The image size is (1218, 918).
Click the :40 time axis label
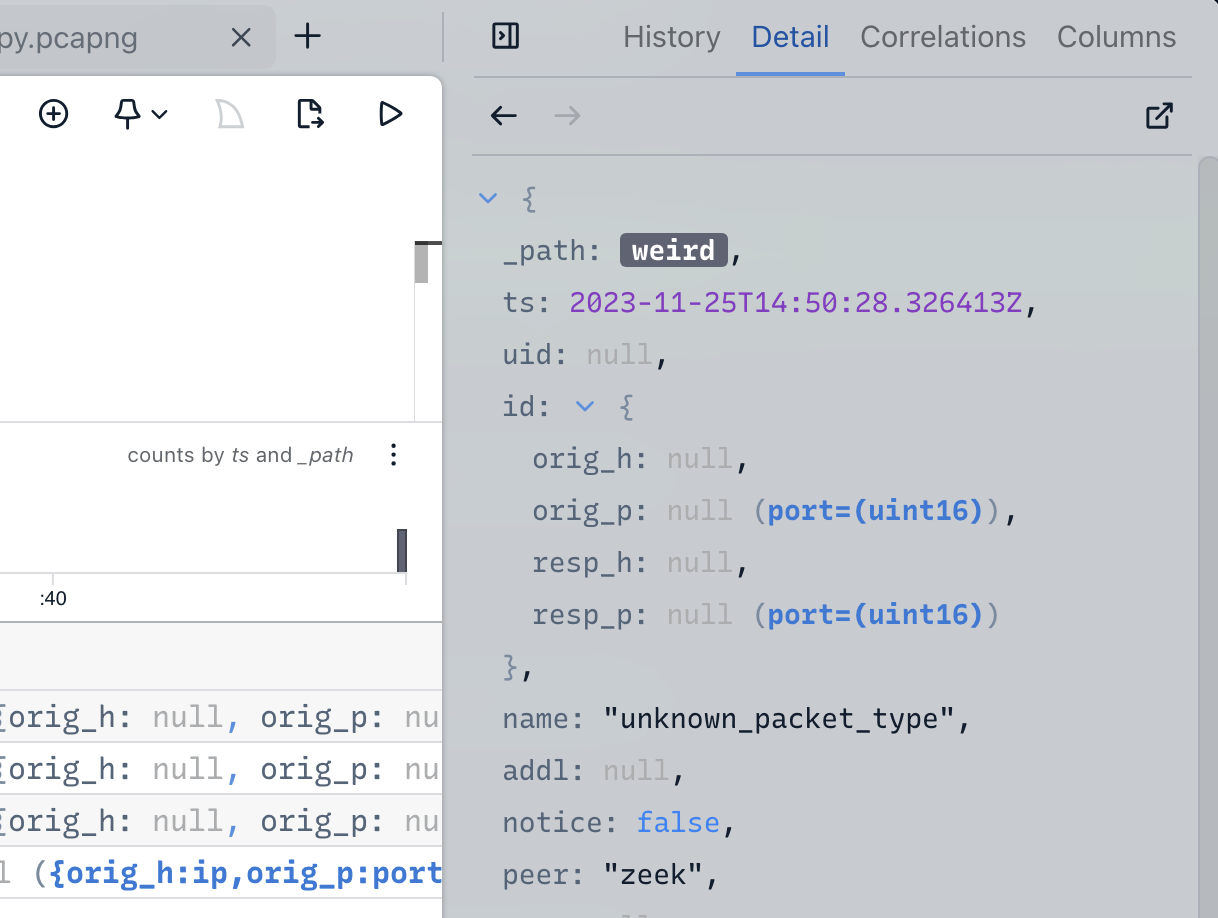tap(53, 599)
